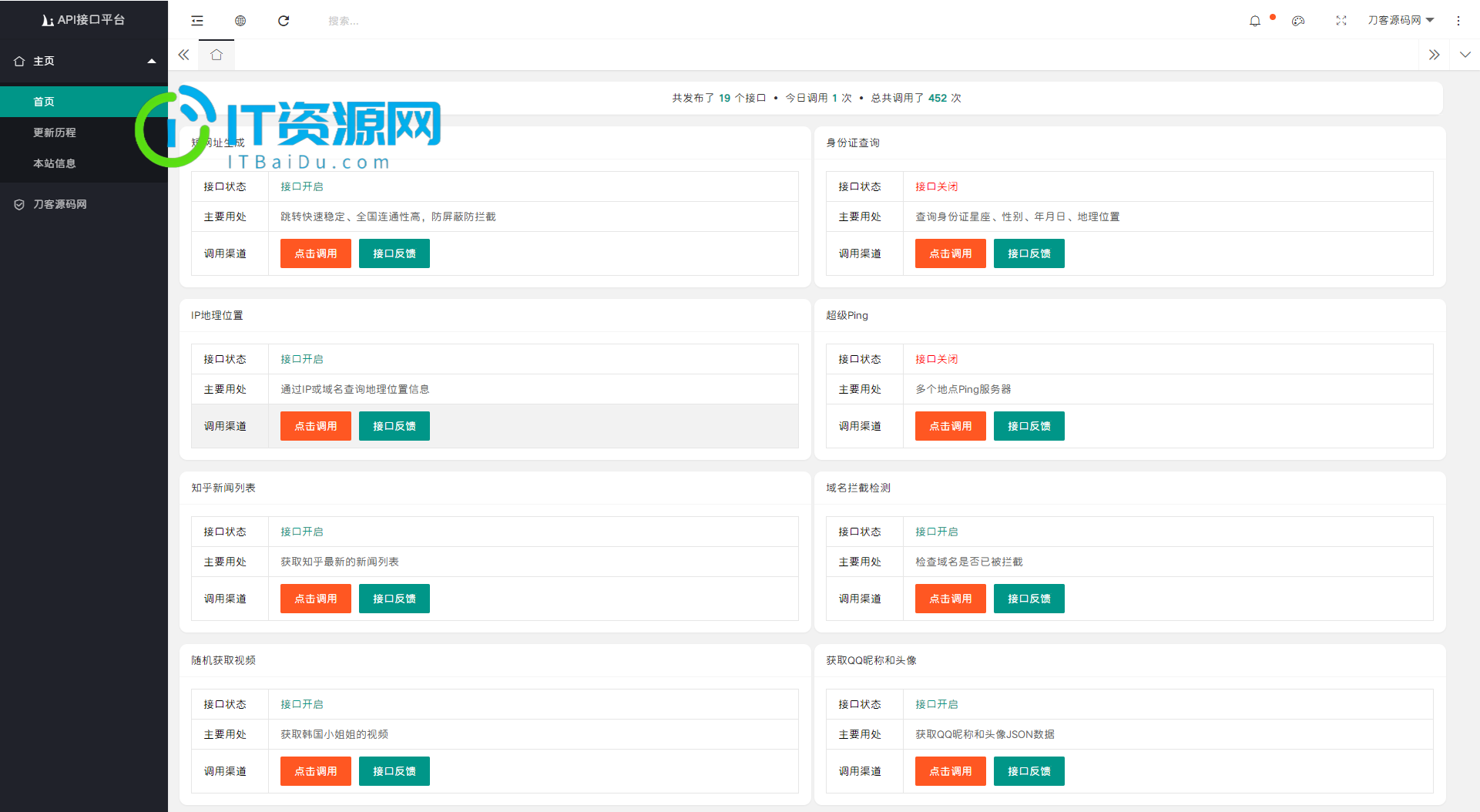Viewport: 1480px width, 812px height.
Task: Select 首页 in the sidebar
Action: pos(84,102)
